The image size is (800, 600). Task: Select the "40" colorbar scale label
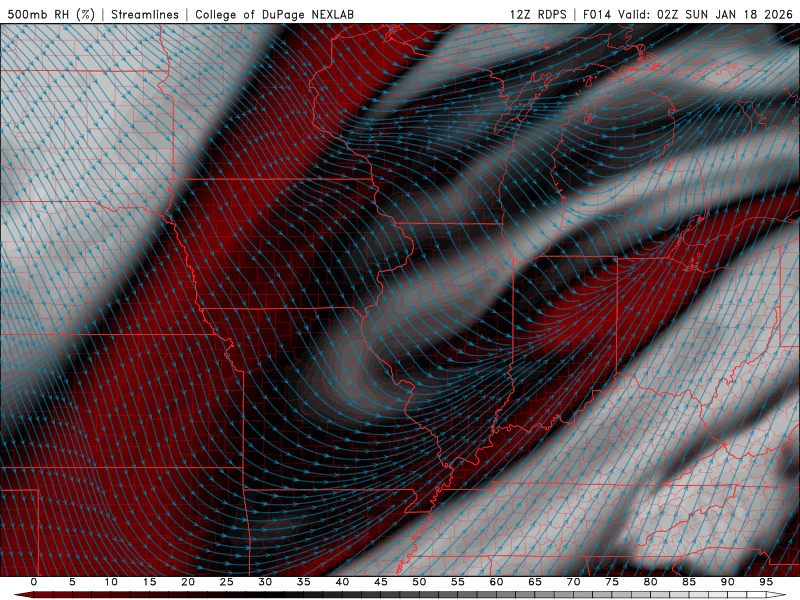342,582
